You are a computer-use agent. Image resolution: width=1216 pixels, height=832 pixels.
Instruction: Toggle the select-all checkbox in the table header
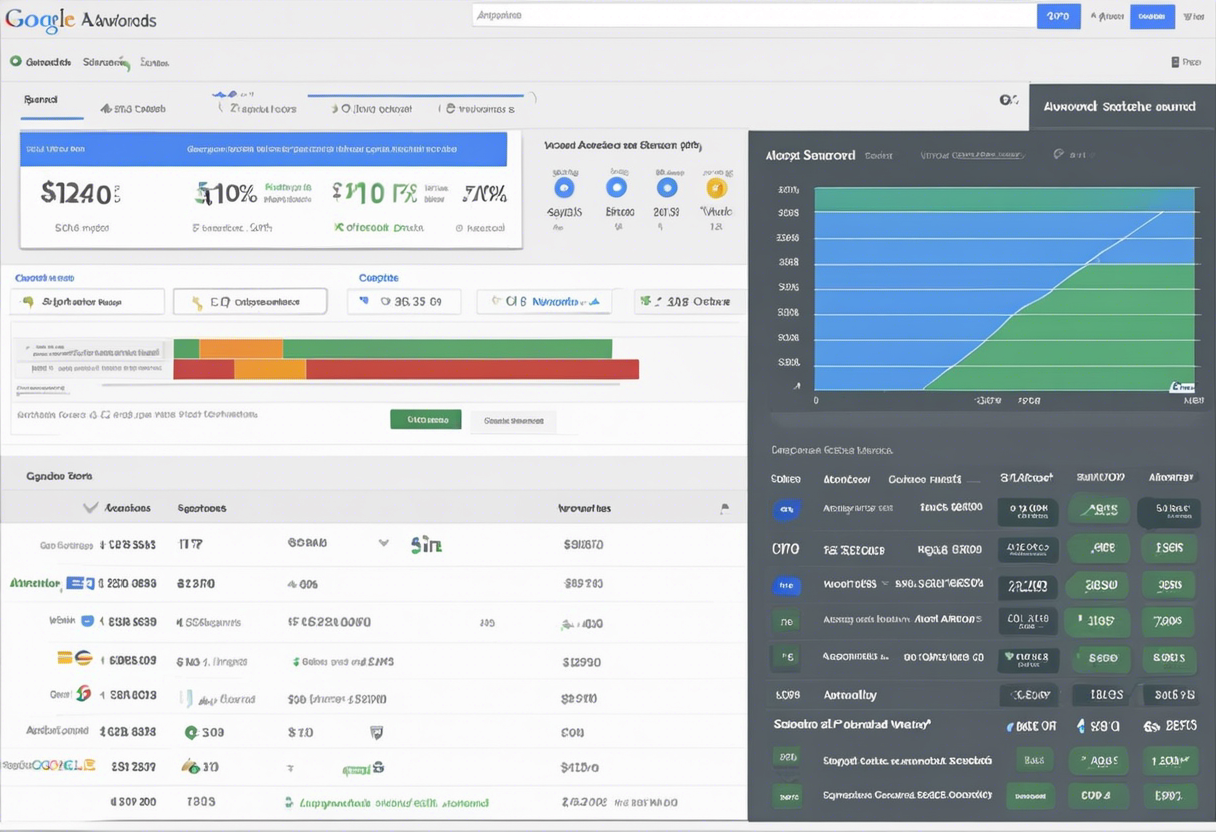(89, 509)
